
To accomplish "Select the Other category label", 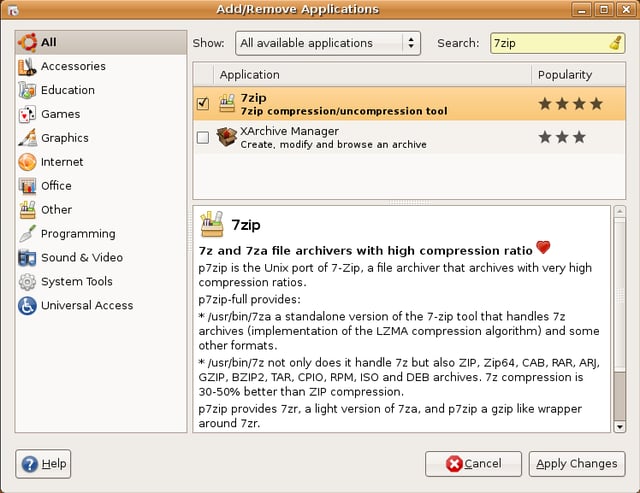I will coord(56,210).
